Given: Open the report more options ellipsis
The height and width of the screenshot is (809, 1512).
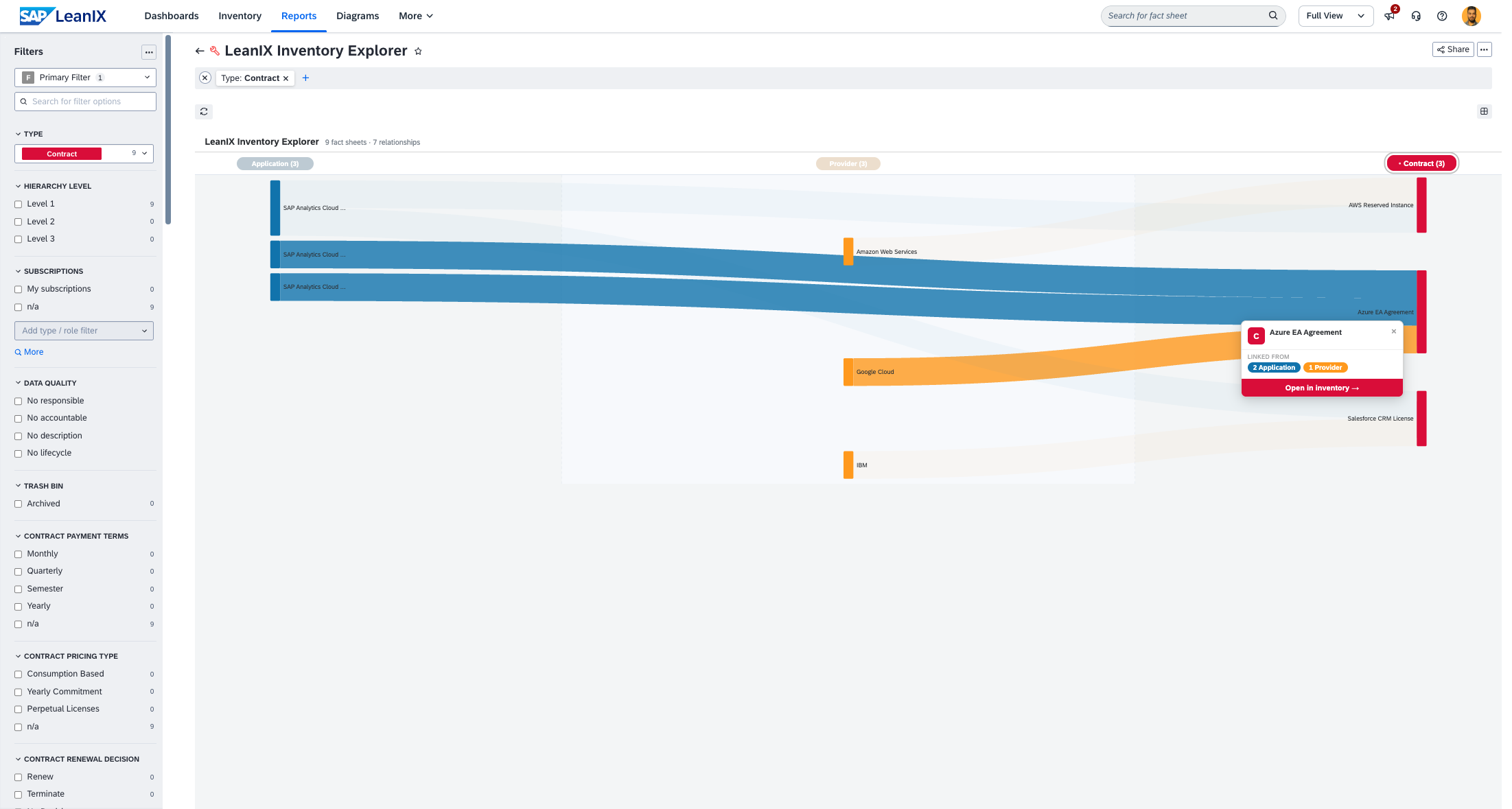Looking at the screenshot, I should (x=1484, y=49).
